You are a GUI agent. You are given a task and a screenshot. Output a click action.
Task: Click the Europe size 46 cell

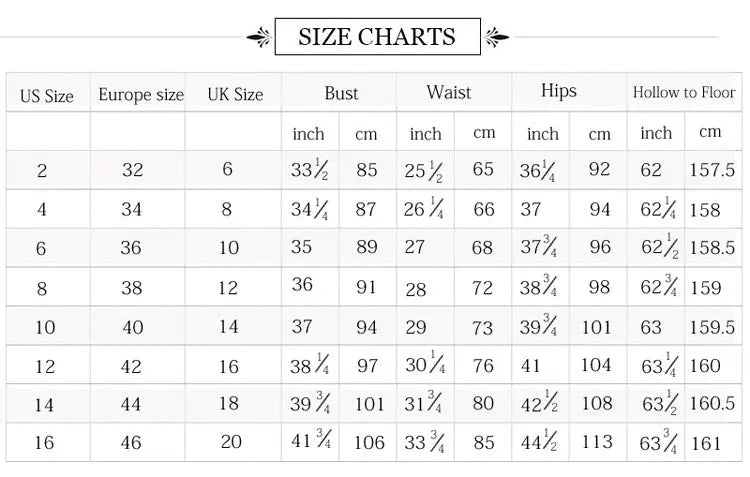pyautogui.click(x=133, y=442)
